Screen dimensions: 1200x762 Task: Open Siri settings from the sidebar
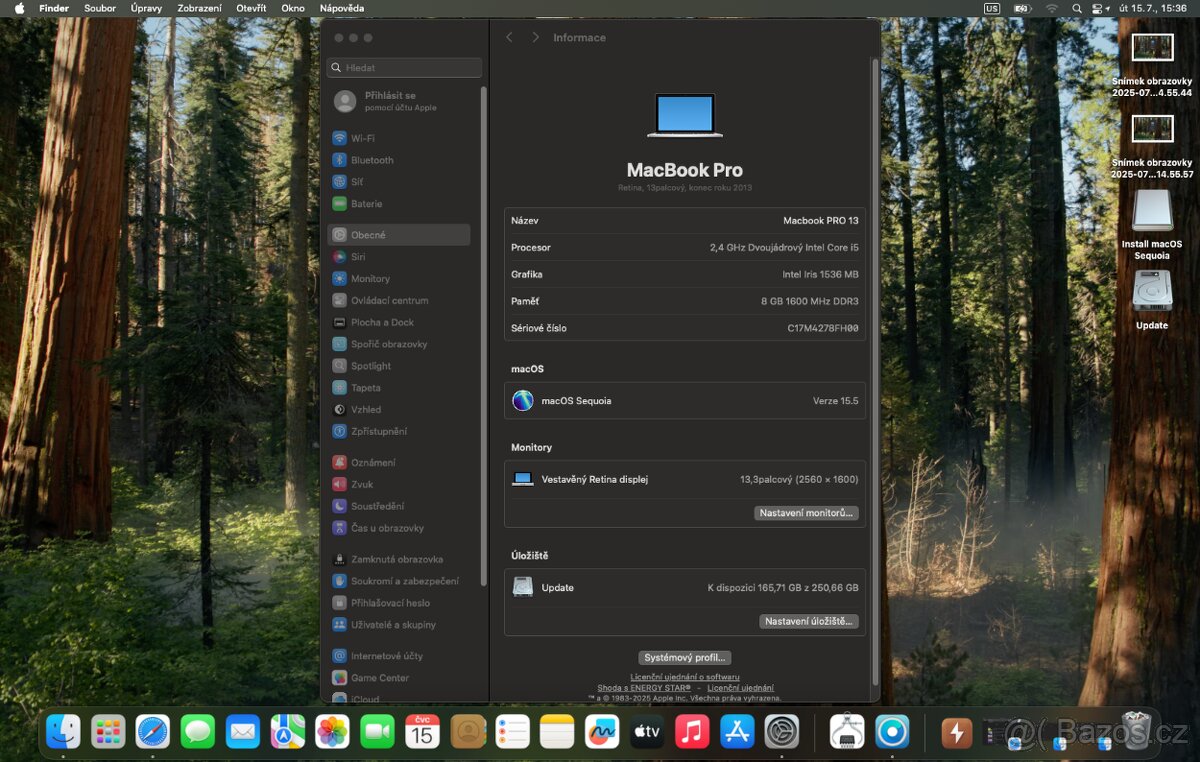click(x=398, y=257)
